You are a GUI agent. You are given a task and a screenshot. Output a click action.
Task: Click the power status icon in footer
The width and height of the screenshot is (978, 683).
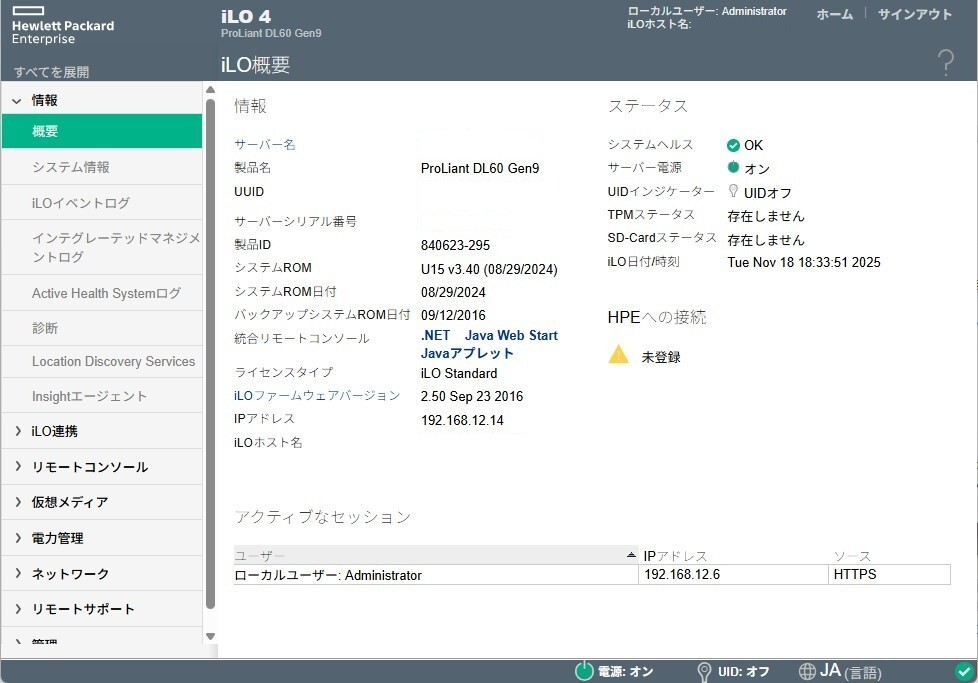tap(584, 671)
